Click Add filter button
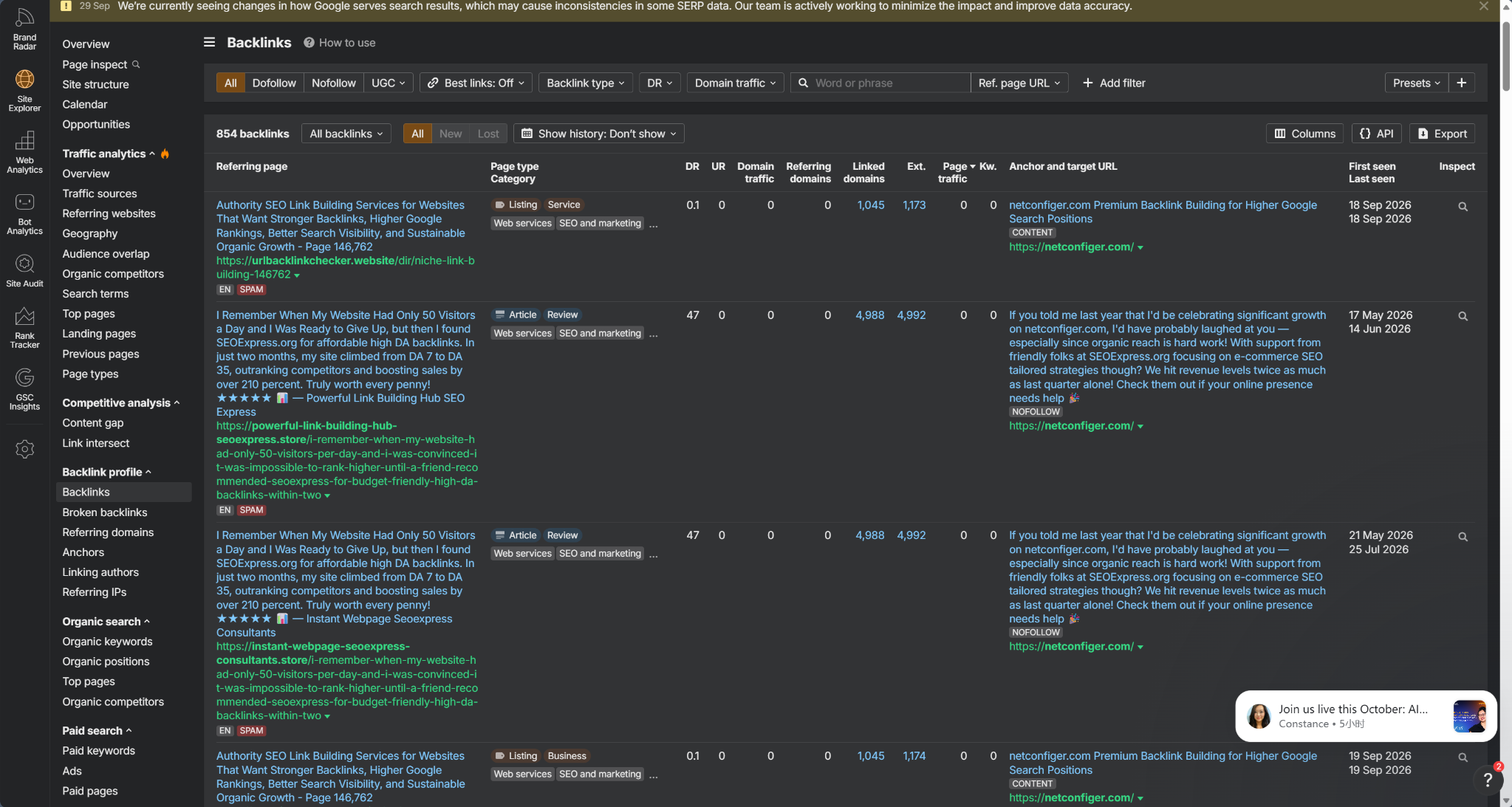 tap(1115, 83)
